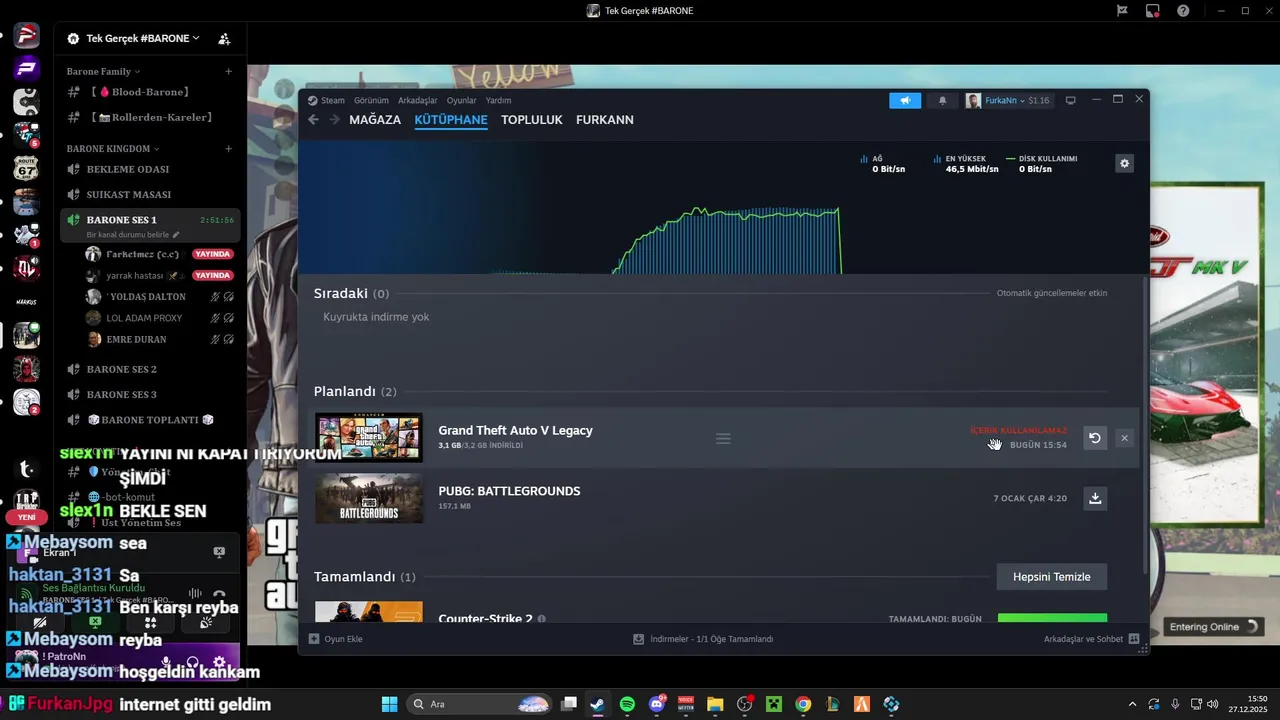Add a channel to Barone Family category

click(228, 72)
